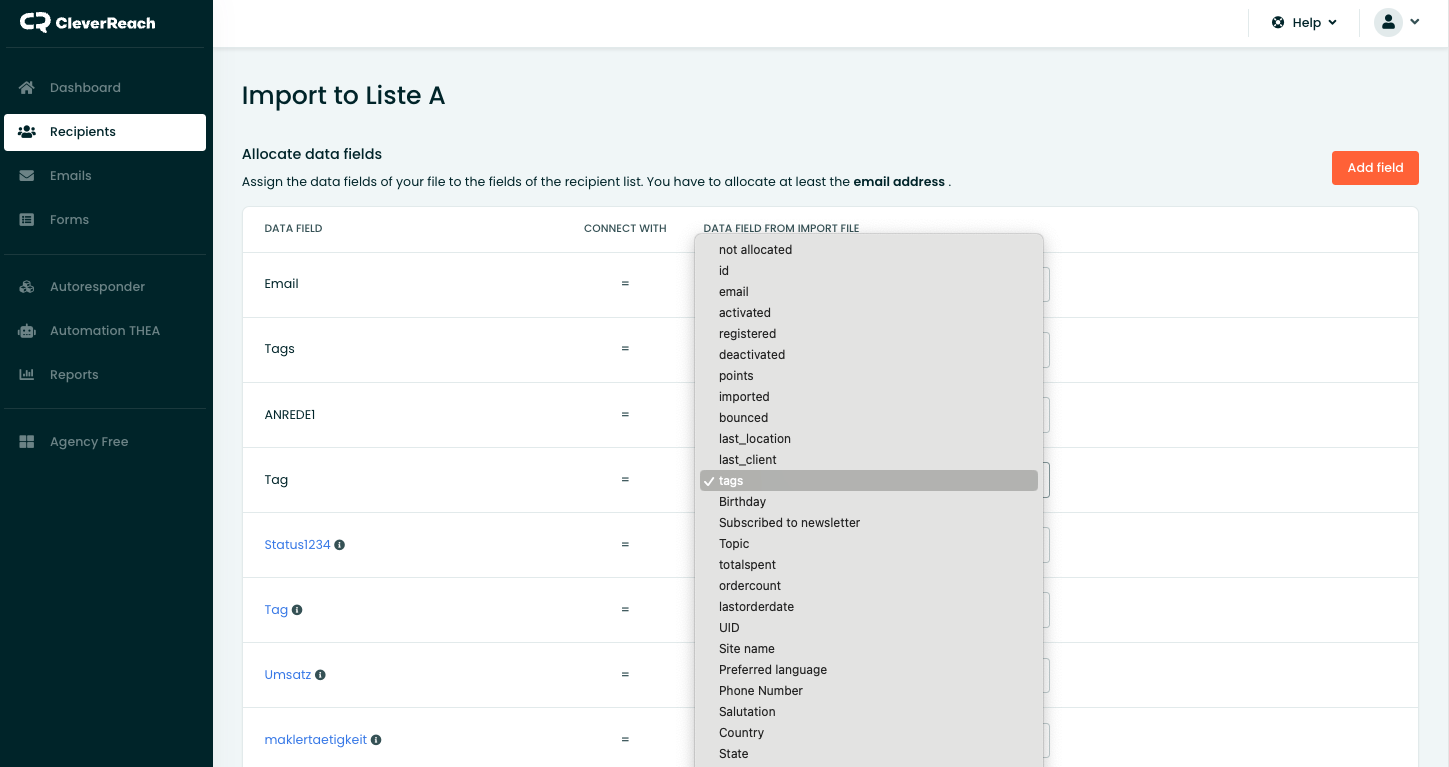Open Agency Free from its grid icon
The width and height of the screenshot is (1449, 767).
(x=26, y=441)
